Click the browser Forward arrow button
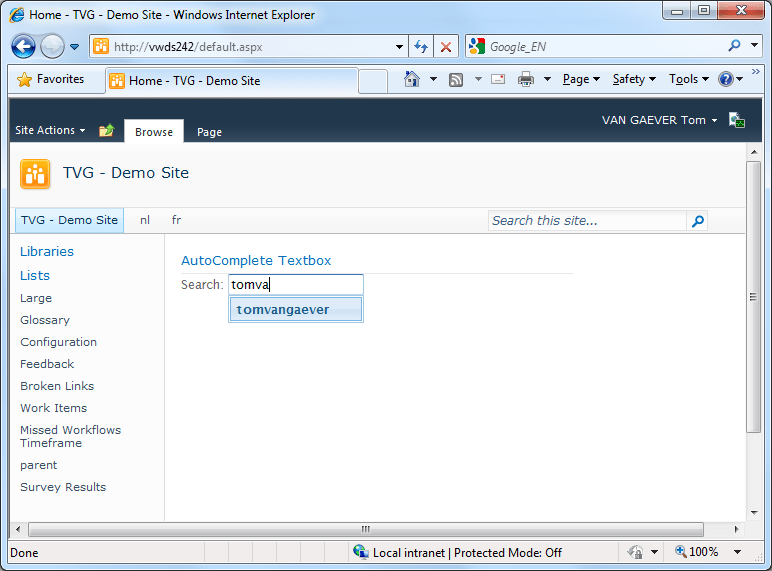This screenshot has width=772, height=571. (52, 47)
